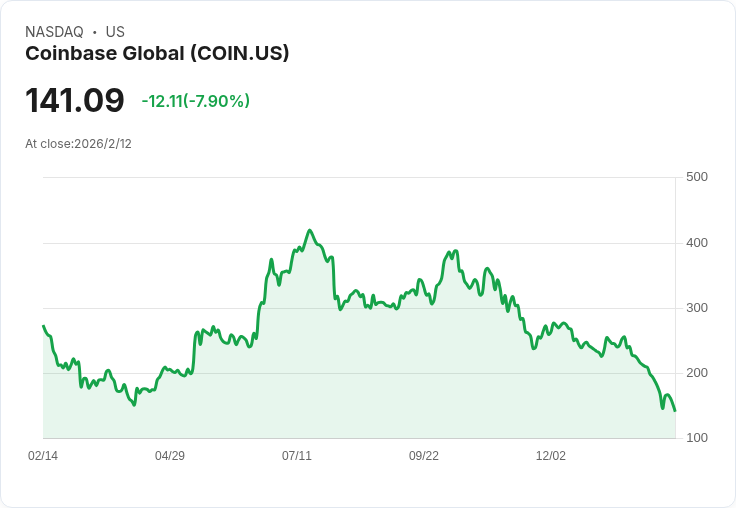This screenshot has height=508, width=736.
Task: Click the current price 141.09
Action: click(x=75, y=101)
